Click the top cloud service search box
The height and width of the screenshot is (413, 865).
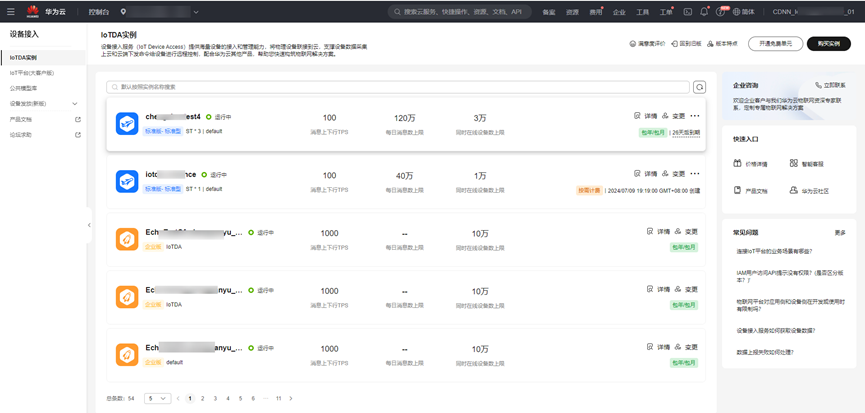point(460,12)
